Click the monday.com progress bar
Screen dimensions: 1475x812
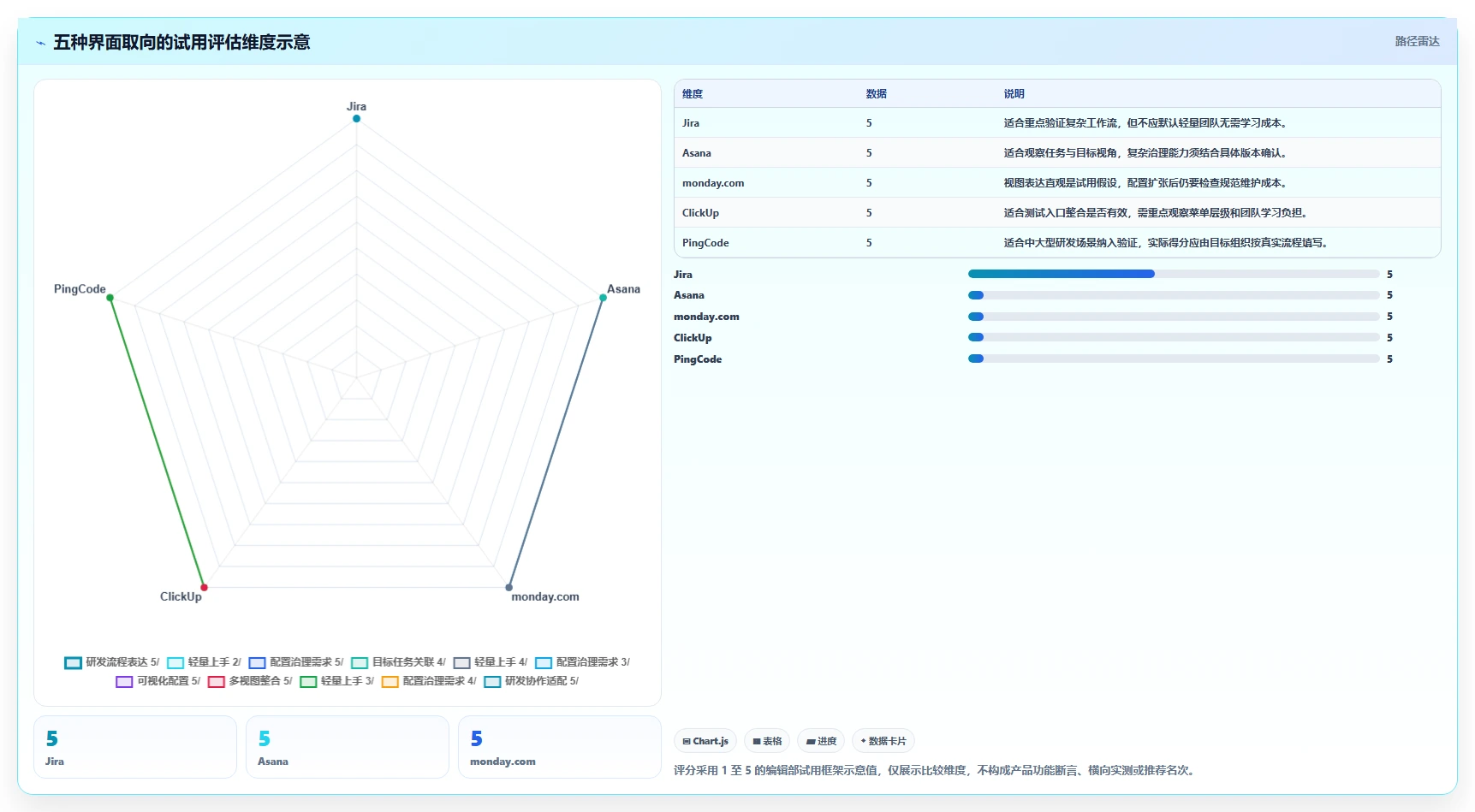click(x=1174, y=317)
